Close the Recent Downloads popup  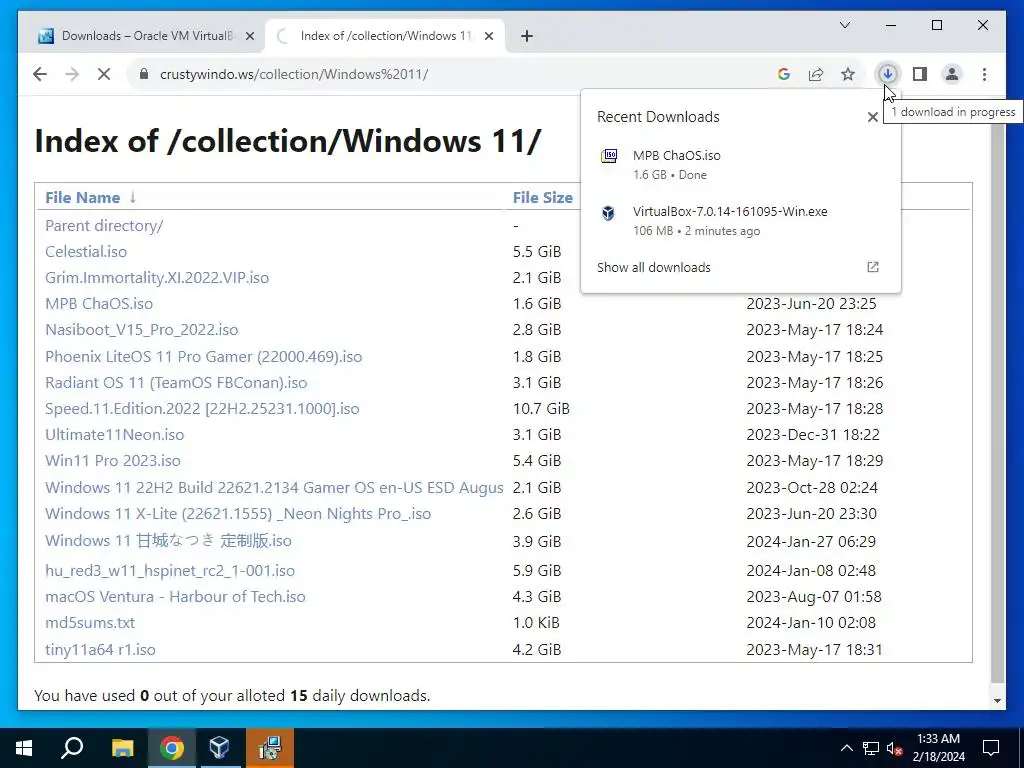[872, 117]
